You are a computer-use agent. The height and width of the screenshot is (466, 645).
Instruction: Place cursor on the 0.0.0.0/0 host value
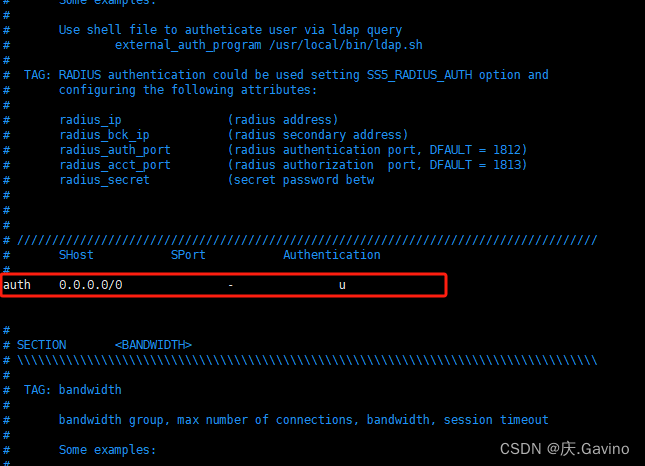click(90, 285)
